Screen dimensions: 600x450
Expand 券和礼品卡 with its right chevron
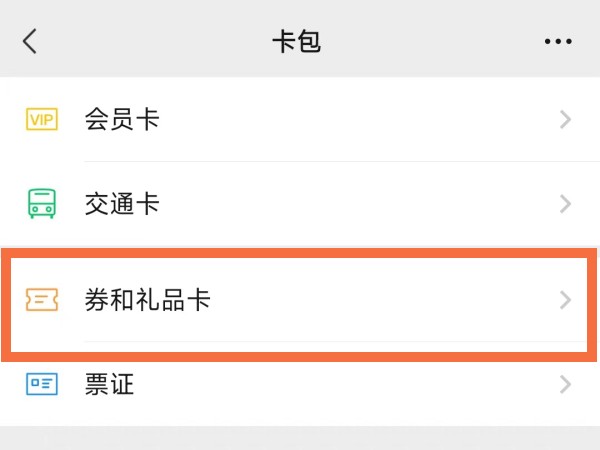[x=565, y=300]
